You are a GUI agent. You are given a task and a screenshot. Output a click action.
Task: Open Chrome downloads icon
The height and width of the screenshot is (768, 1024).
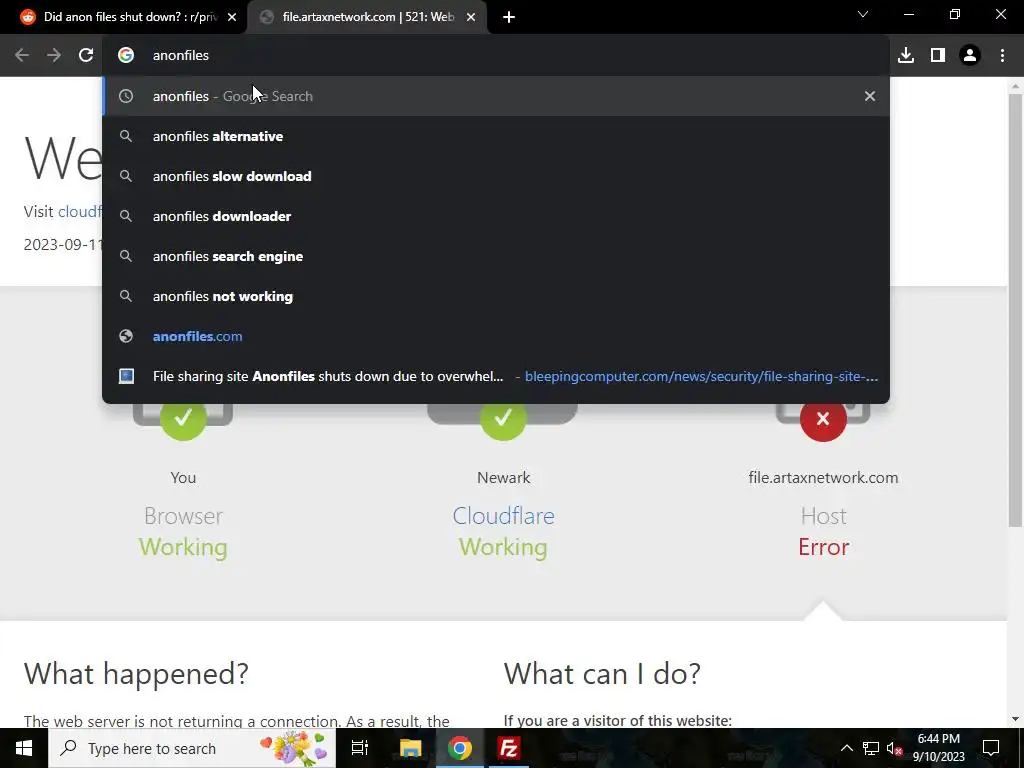(x=905, y=56)
